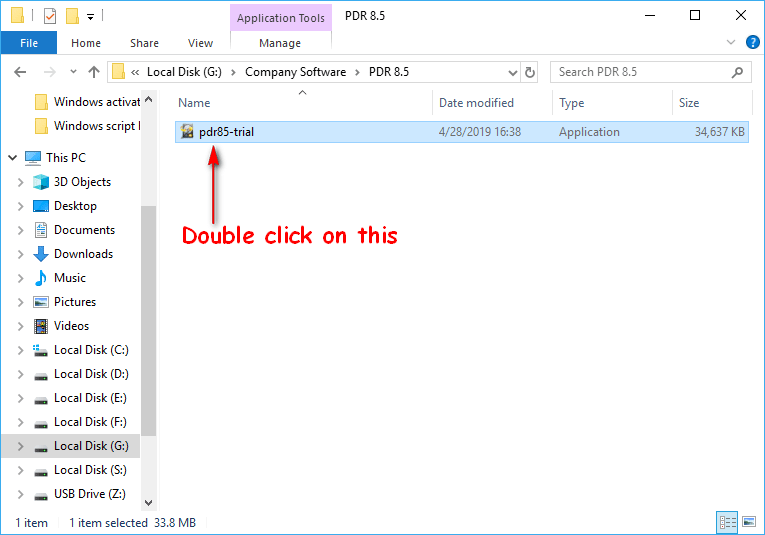
Task: Select the Manage tab under Application Tools
Action: tap(280, 43)
